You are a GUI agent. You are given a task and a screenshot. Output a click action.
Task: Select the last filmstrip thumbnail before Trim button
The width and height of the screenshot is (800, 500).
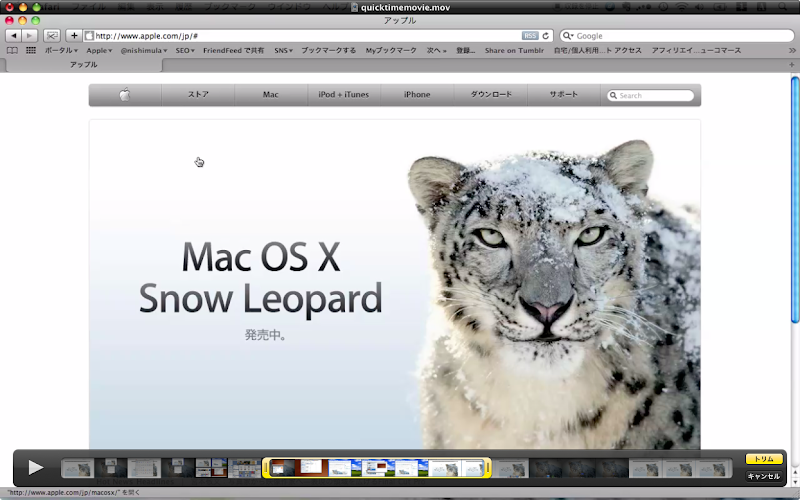(x=714, y=468)
